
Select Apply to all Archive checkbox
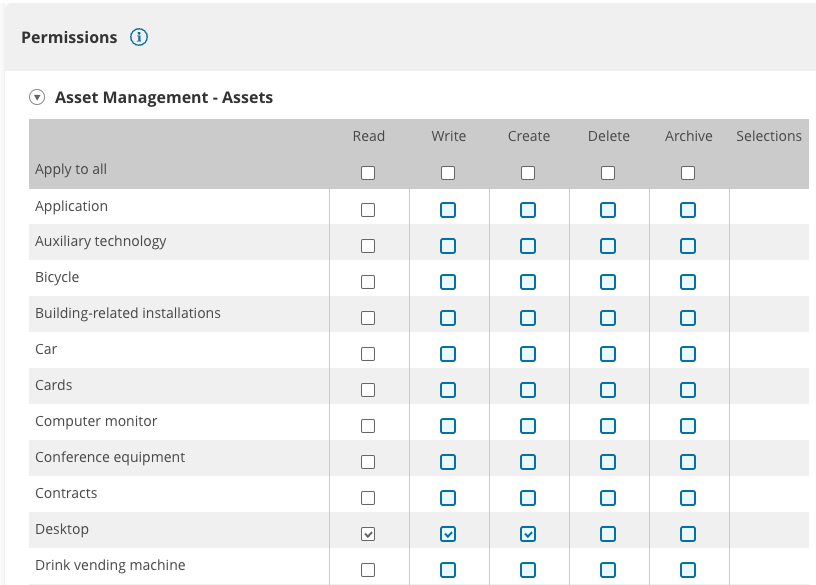[x=688, y=173]
